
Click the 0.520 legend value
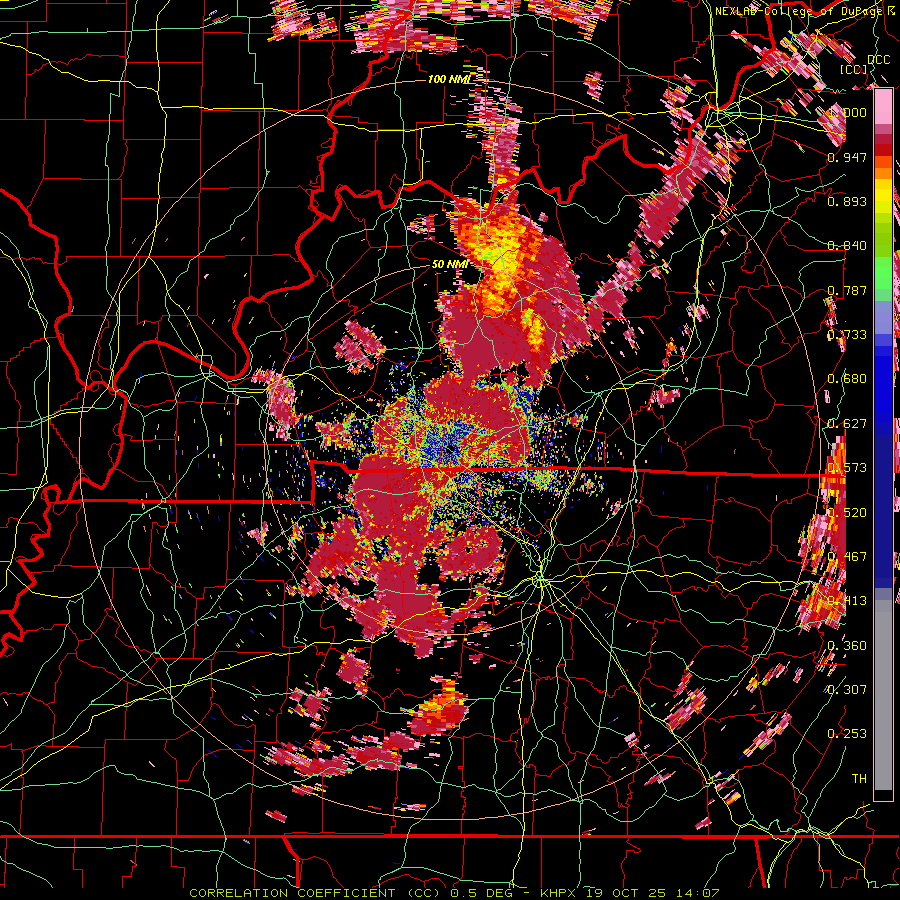coord(847,513)
